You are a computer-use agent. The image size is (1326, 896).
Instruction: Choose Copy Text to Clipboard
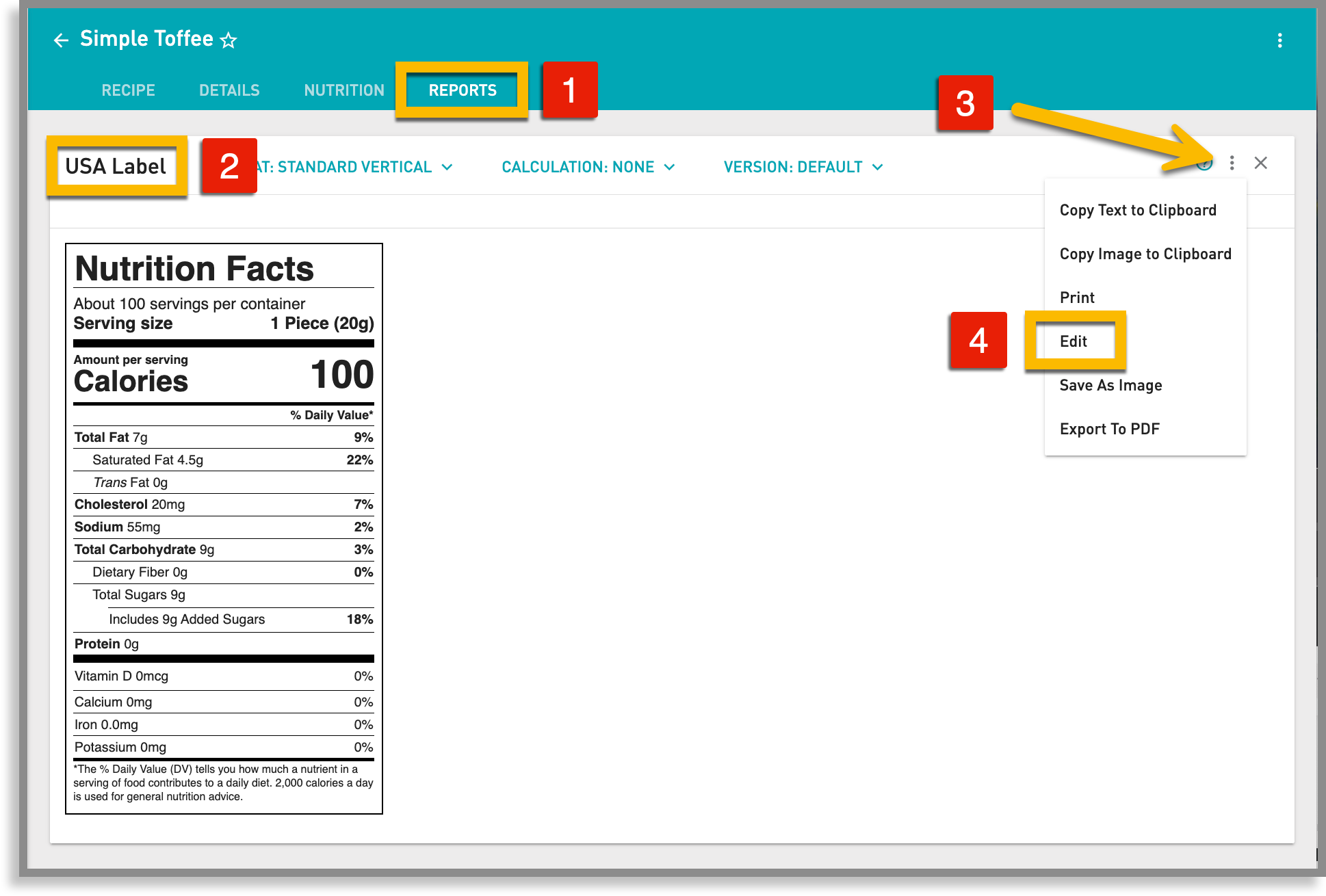coord(1138,210)
